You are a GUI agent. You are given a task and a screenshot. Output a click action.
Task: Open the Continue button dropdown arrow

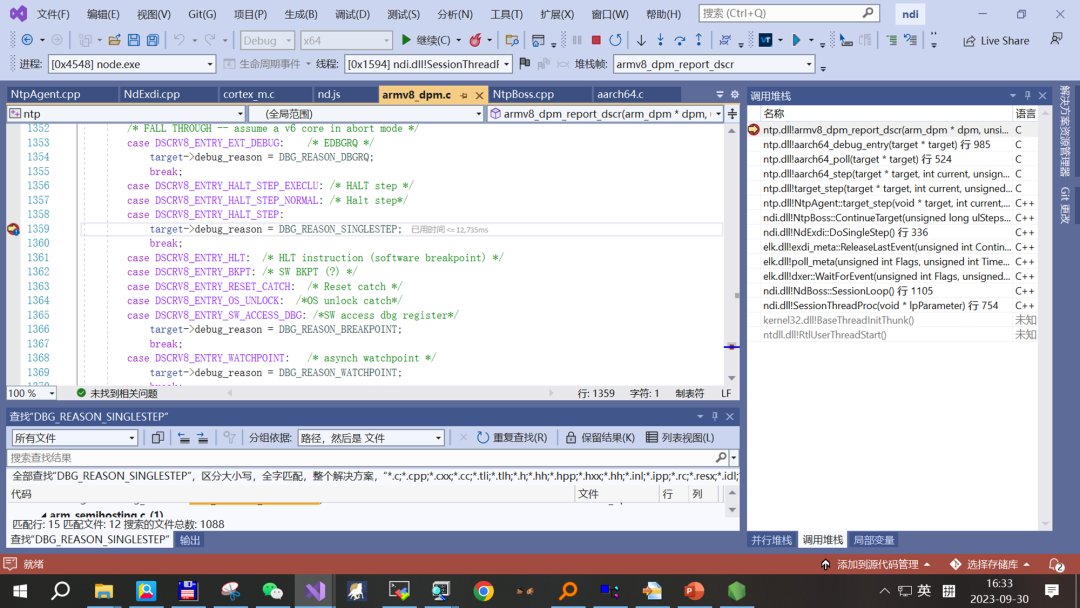coord(458,41)
